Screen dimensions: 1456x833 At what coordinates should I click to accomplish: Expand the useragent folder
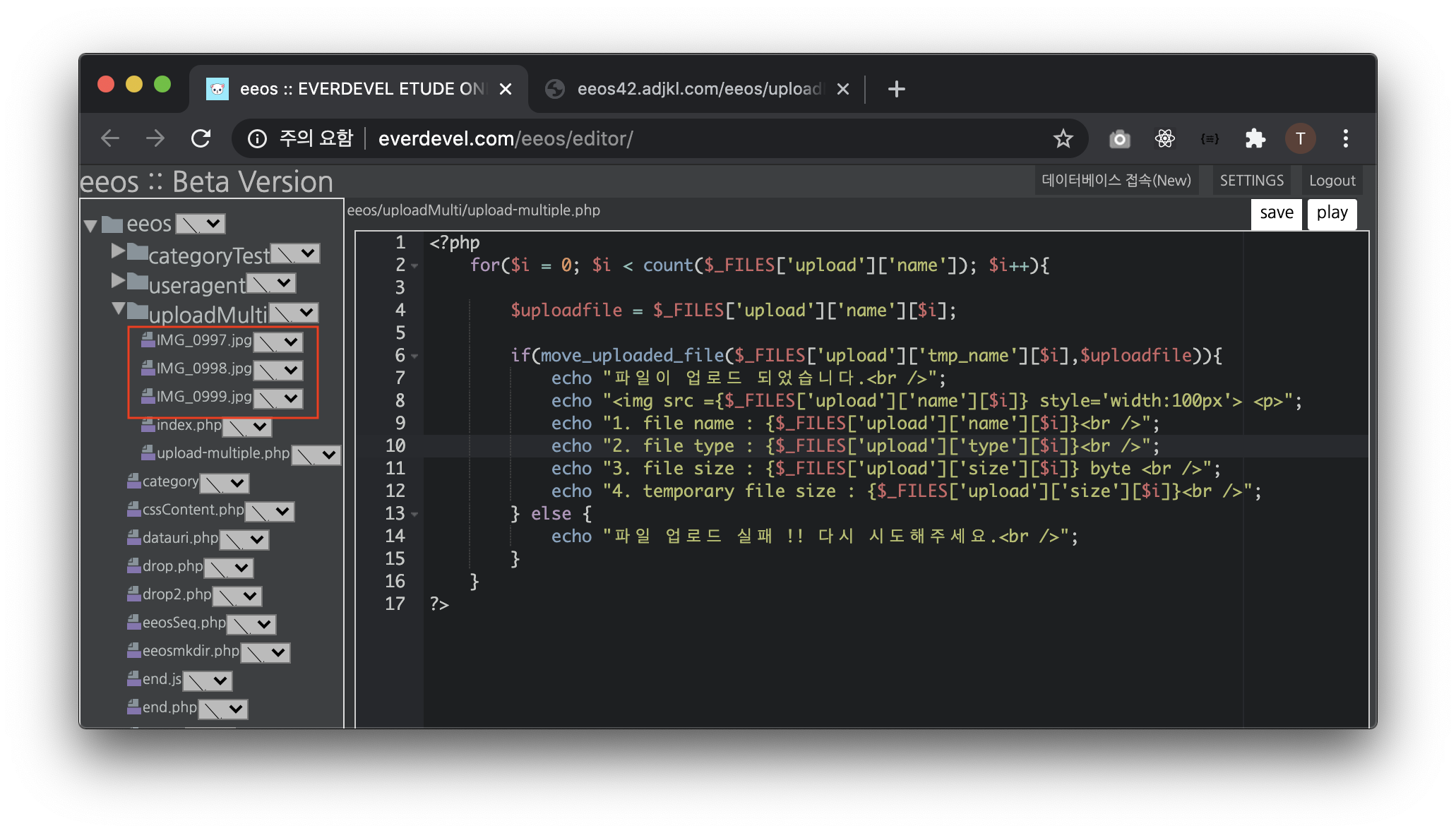[118, 281]
